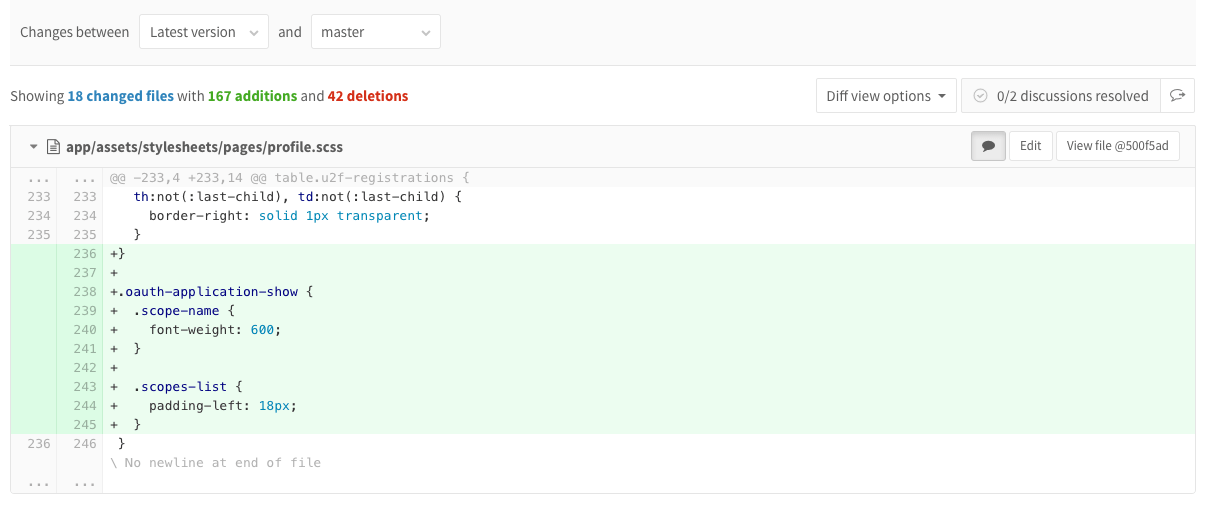Screen dimensions: 1211x507
Task: Open the app/assets/stylesheets/pages/profile.scss file link
Action: click(x=204, y=147)
